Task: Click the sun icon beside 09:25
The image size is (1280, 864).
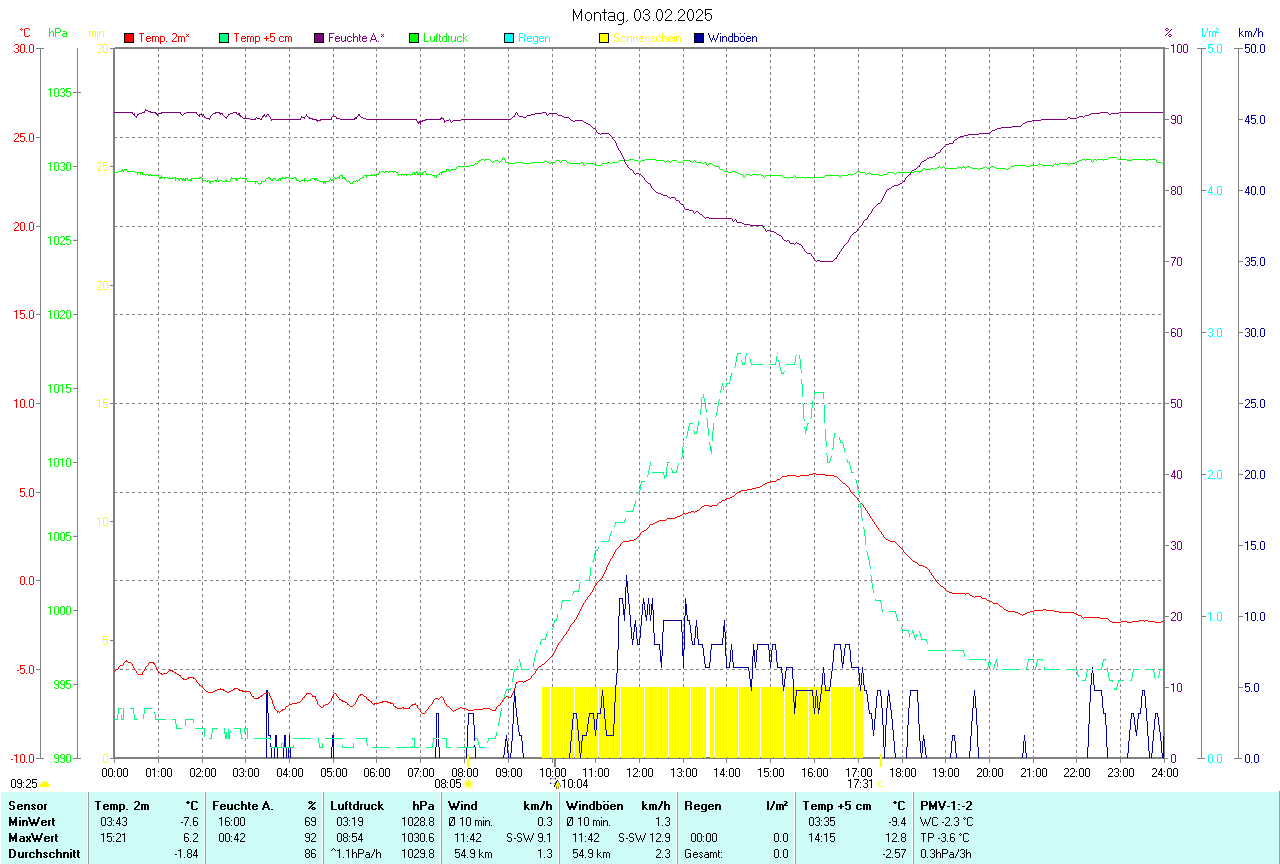Action: point(44,785)
